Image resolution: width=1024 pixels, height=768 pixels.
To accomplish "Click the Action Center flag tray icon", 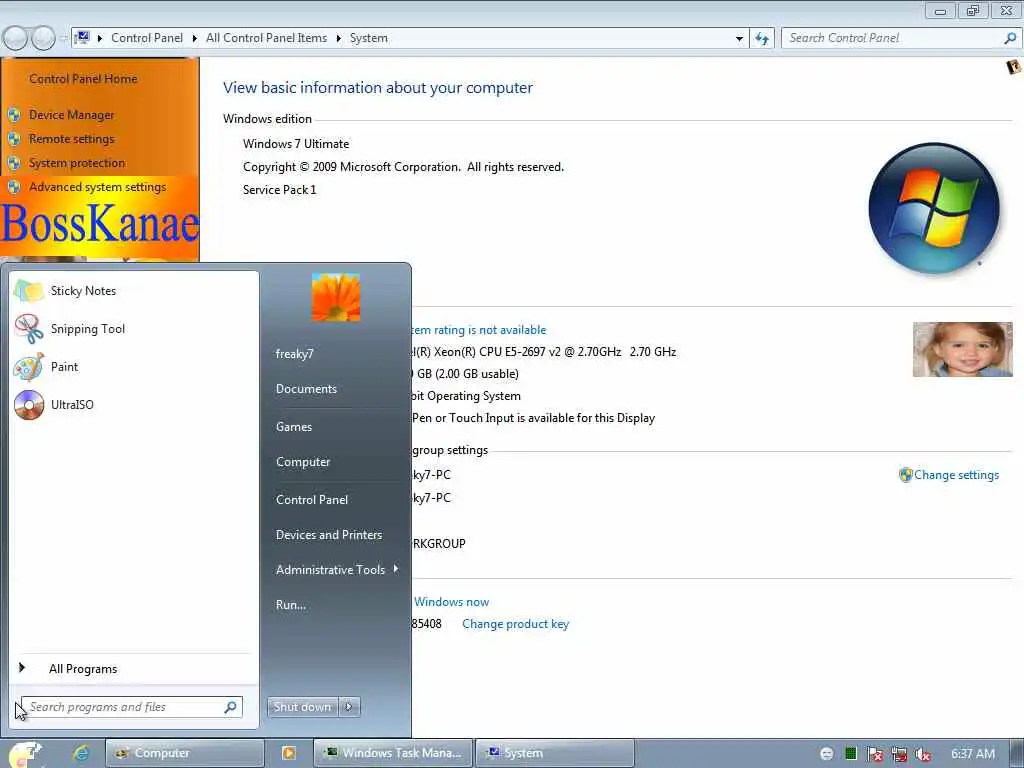I will (874, 754).
